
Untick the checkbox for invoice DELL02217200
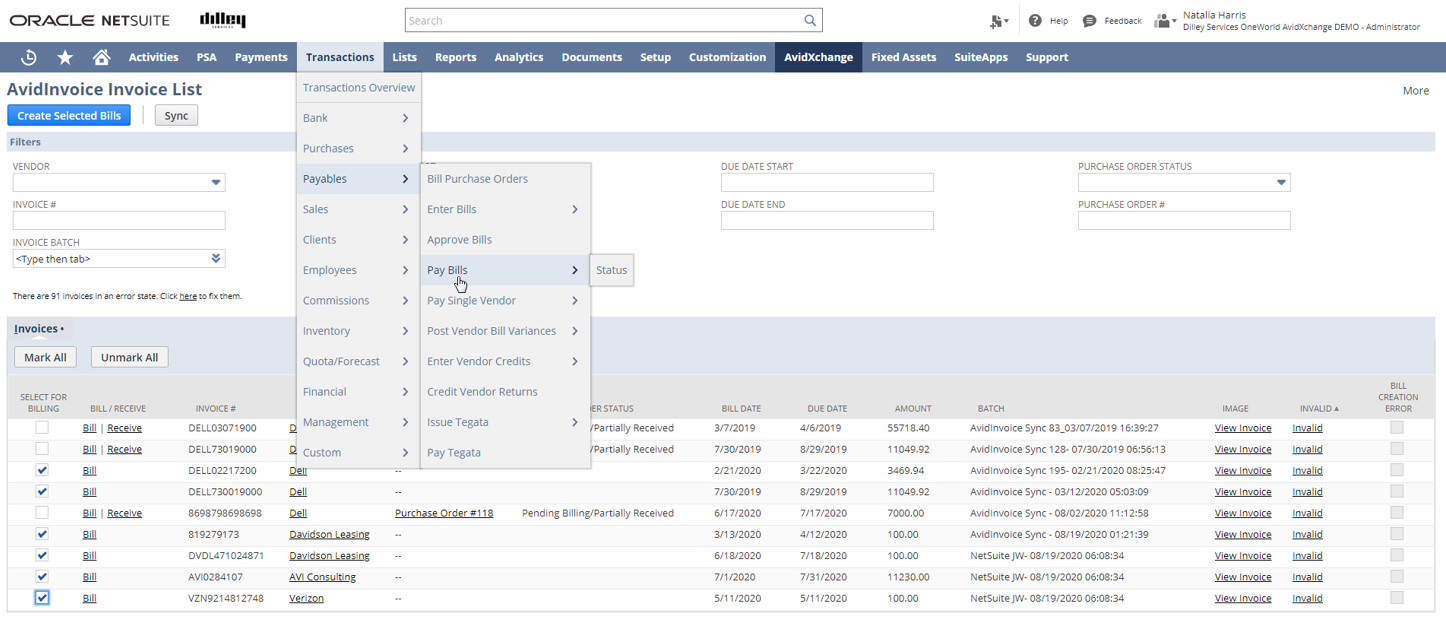[x=42, y=470]
